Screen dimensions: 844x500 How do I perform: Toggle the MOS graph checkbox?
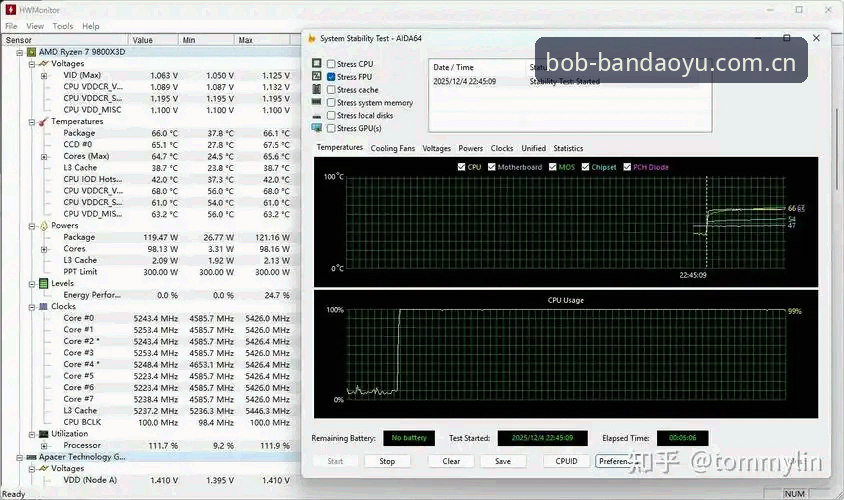point(552,167)
